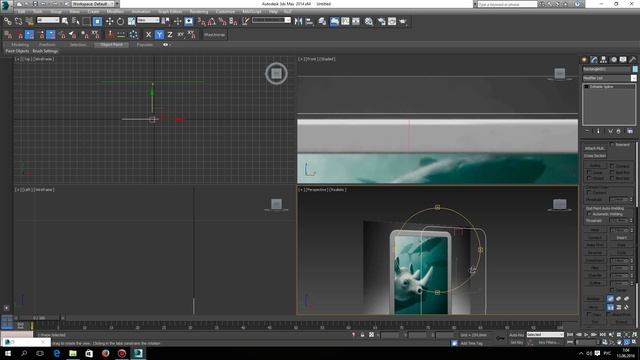Click the Align tool icon
Viewport: 640px width, 360px height.
pos(309,21)
